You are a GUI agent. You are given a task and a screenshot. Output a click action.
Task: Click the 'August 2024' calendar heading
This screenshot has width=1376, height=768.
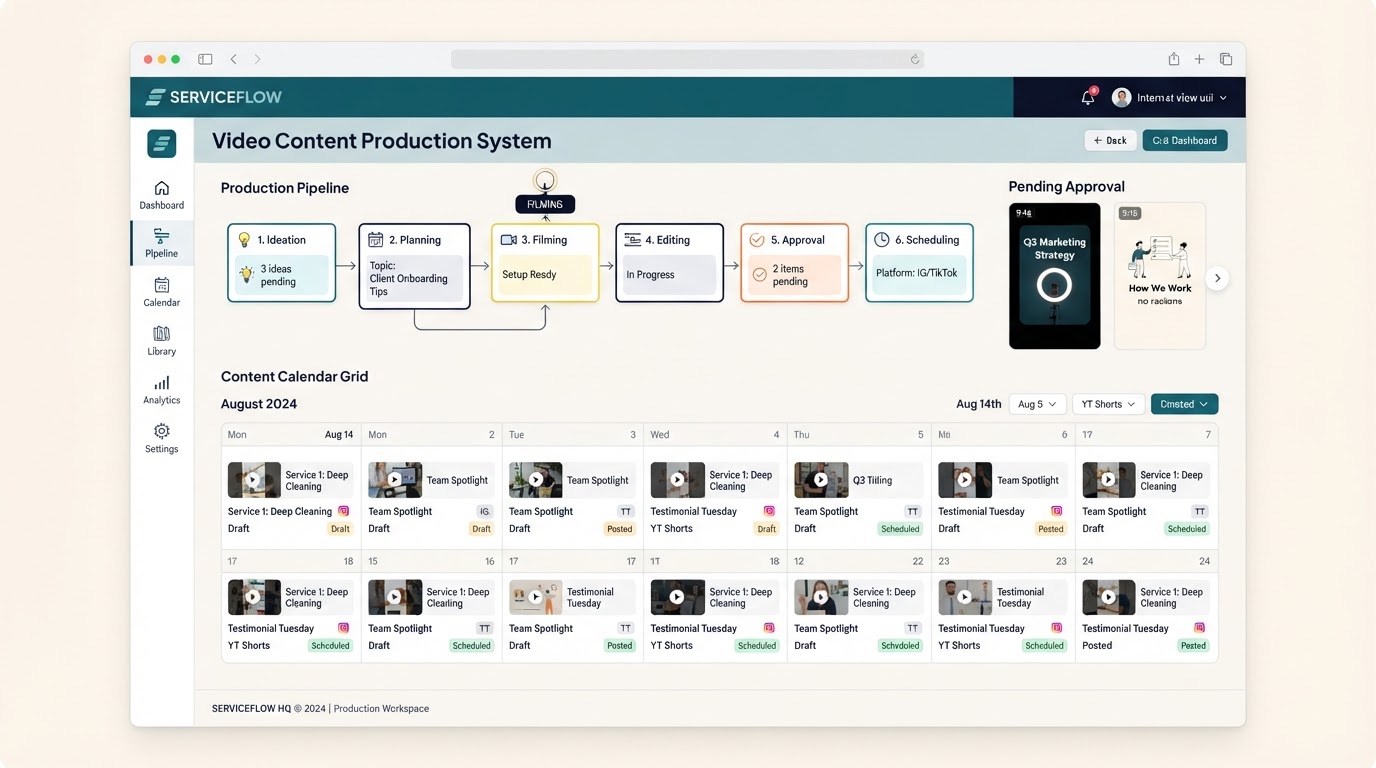[259, 404]
